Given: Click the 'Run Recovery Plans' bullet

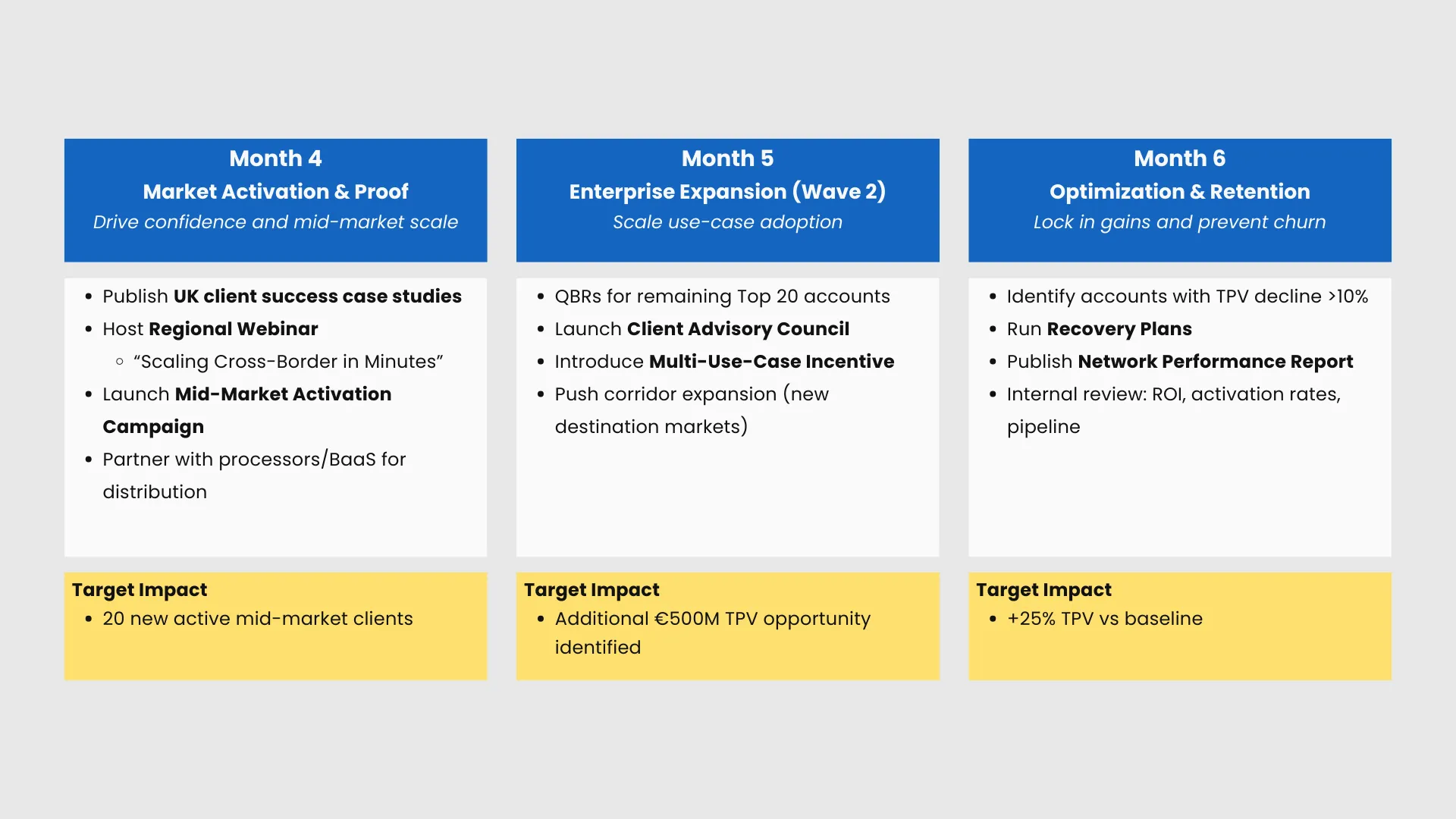Looking at the screenshot, I should (1099, 329).
